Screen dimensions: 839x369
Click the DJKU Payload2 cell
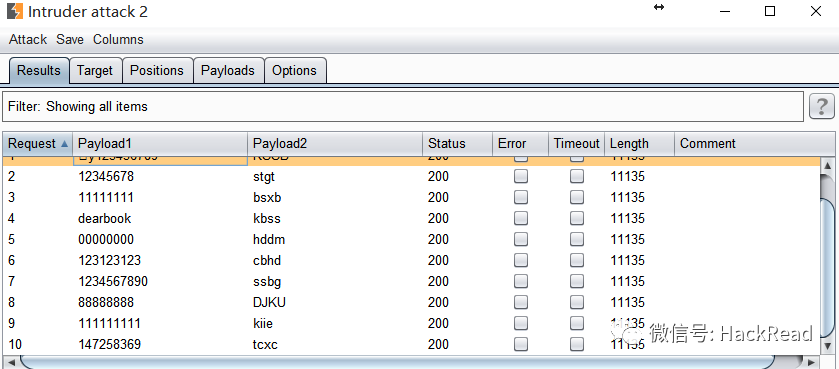coord(335,302)
